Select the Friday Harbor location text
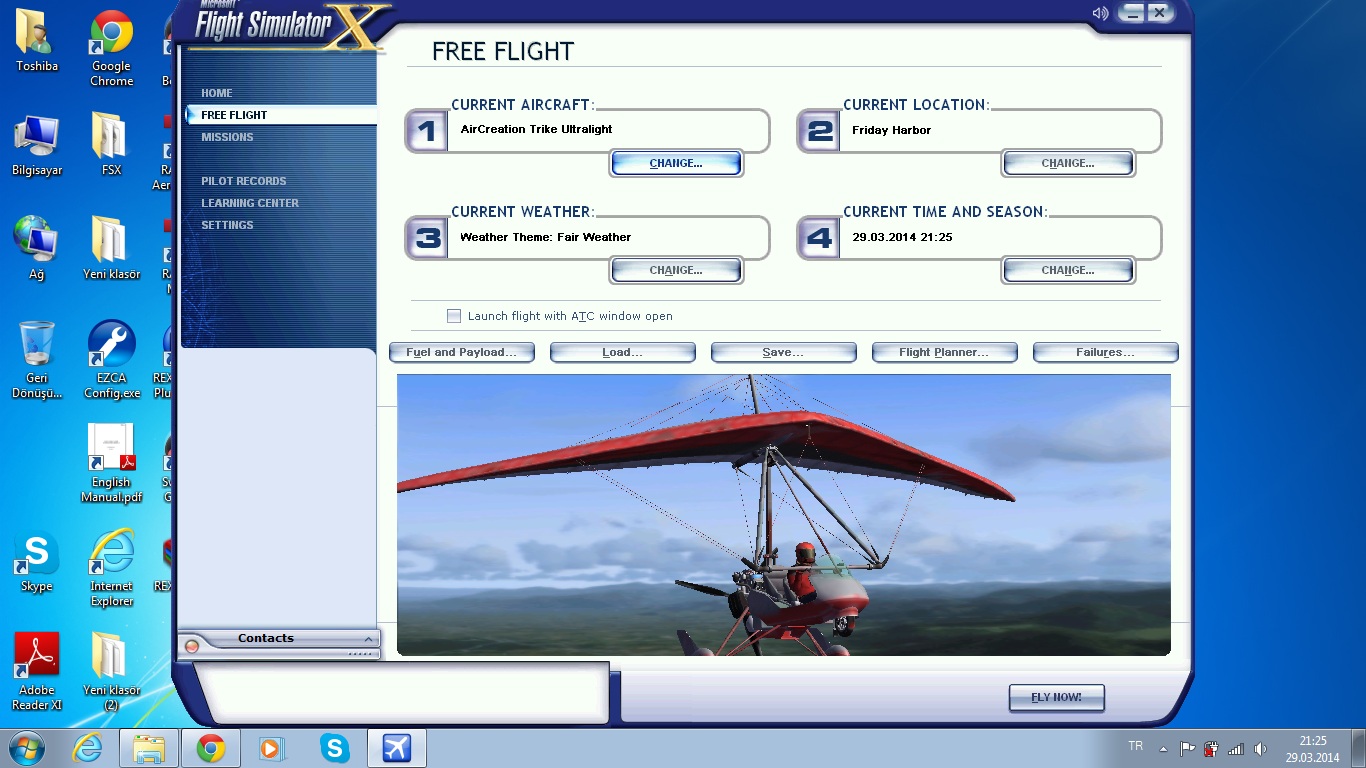The image size is (1366, 768). 891,130
